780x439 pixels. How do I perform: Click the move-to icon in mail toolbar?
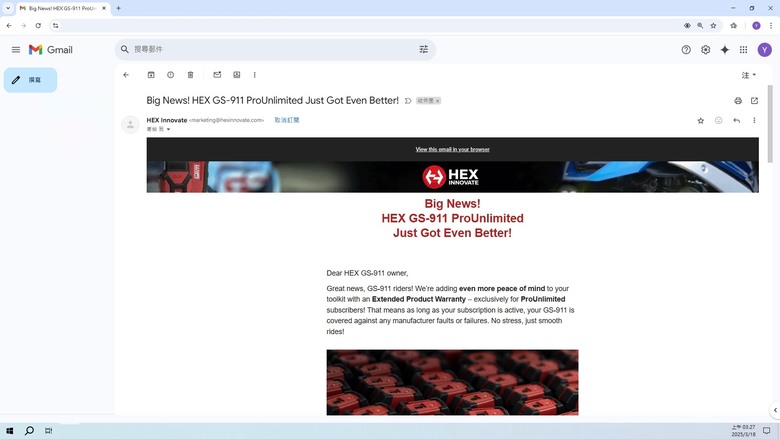(x=237, y=75)
